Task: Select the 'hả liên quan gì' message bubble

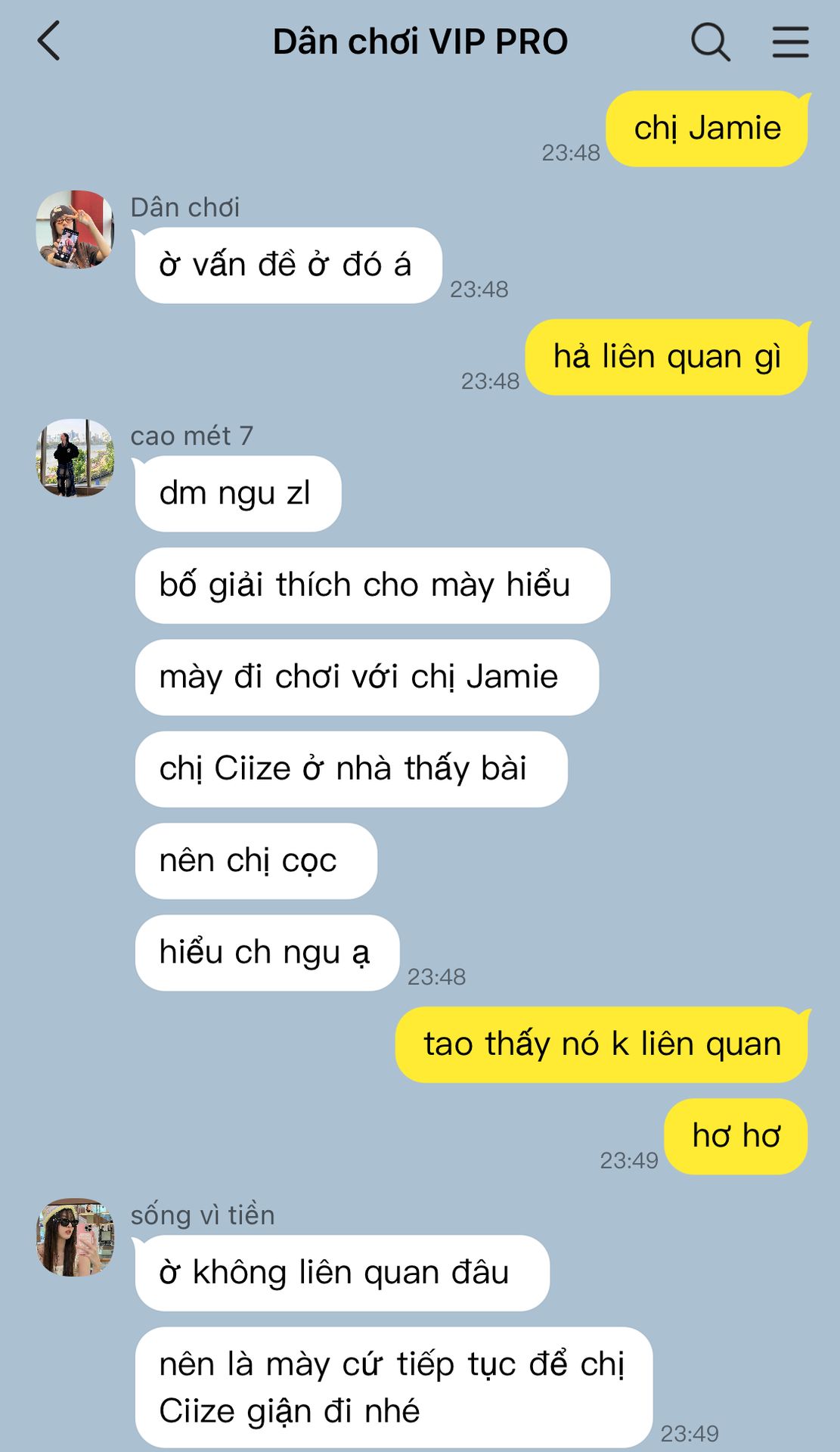Action: point(667,357)
